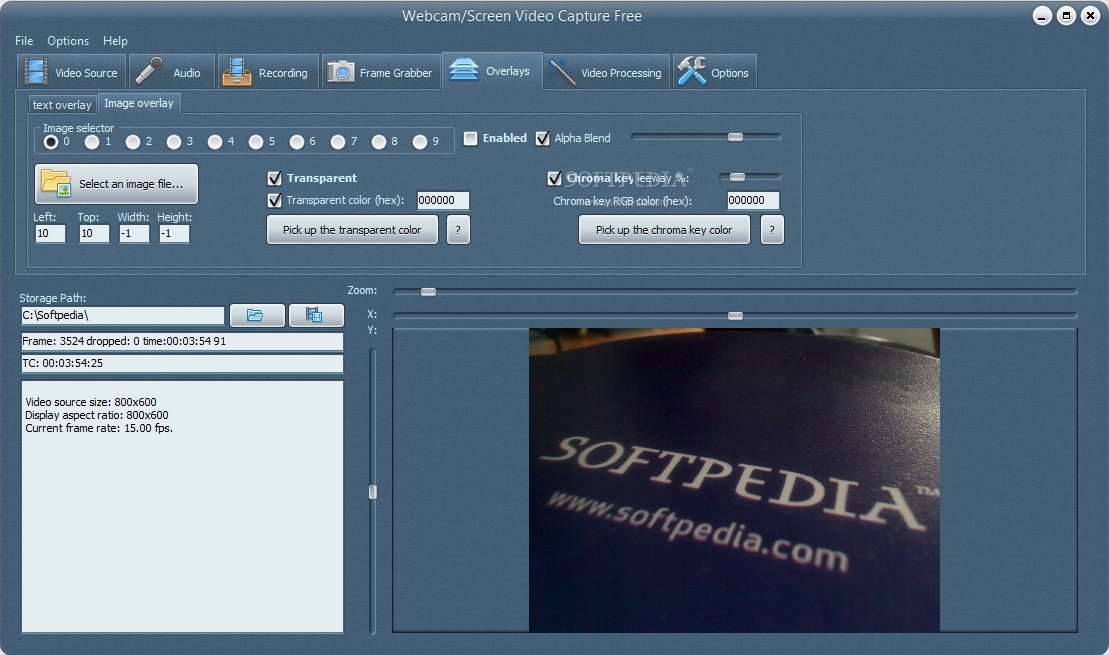Viewport: 1109px width, 655px height.
Task: Toggle the Transparent checkbox
Action: [x=275, y=178]
